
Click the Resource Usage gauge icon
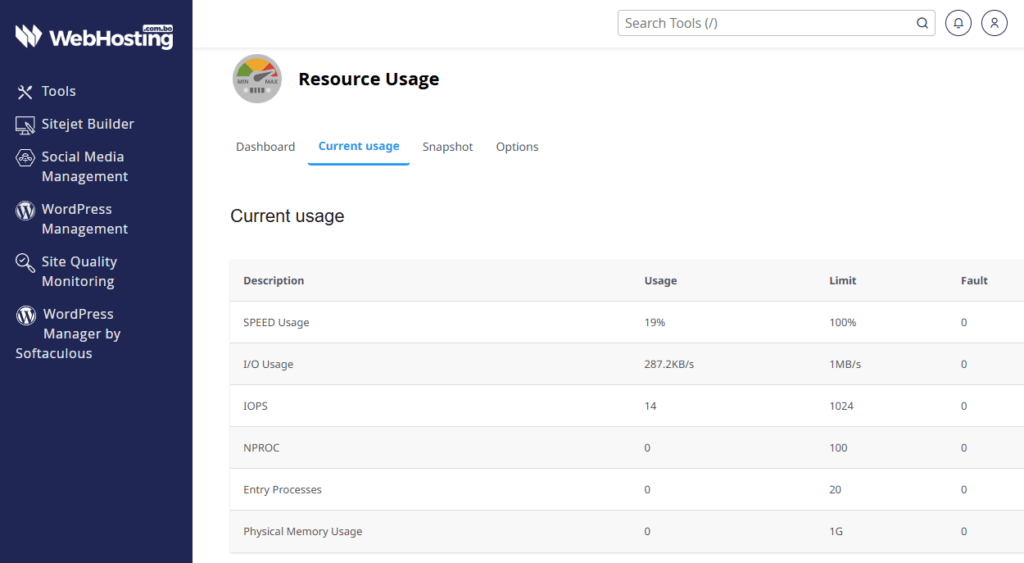[x=257, y=78]
